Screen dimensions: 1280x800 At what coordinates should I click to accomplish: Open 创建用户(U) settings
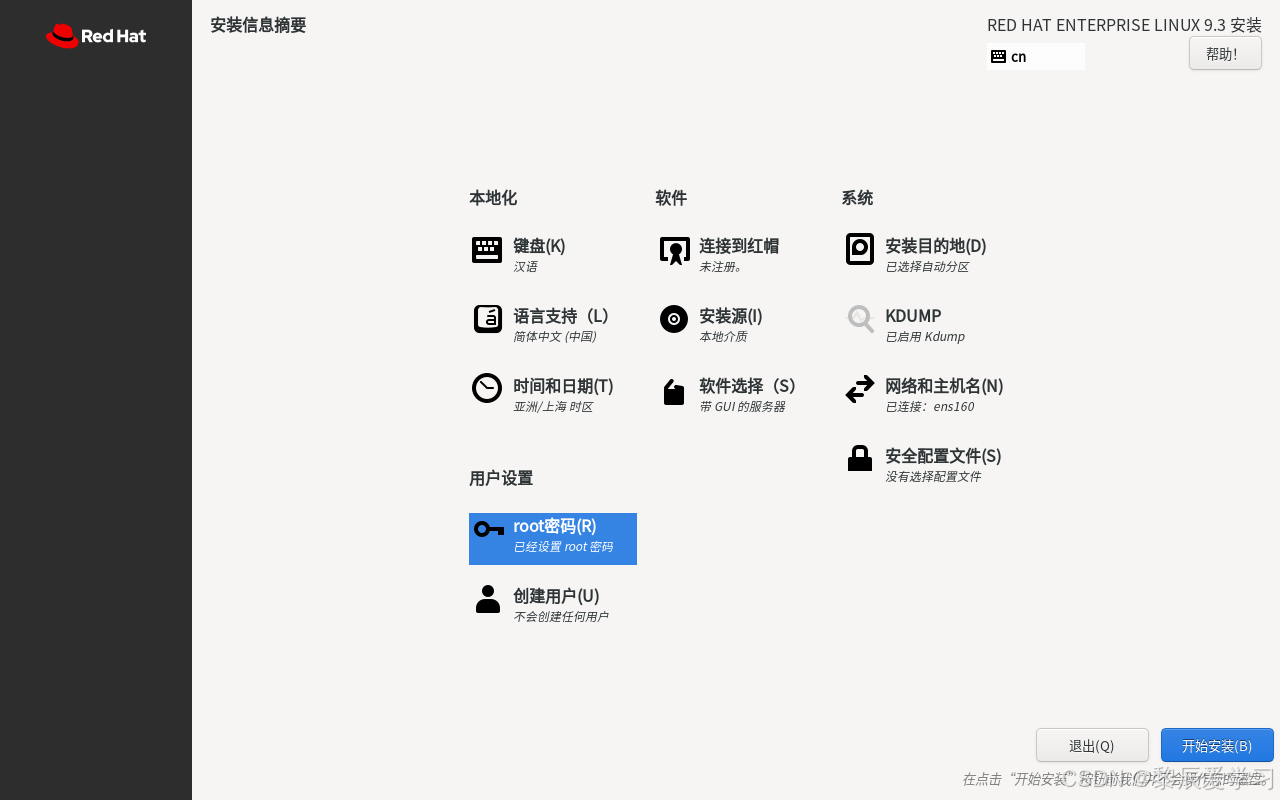(556, 596)
